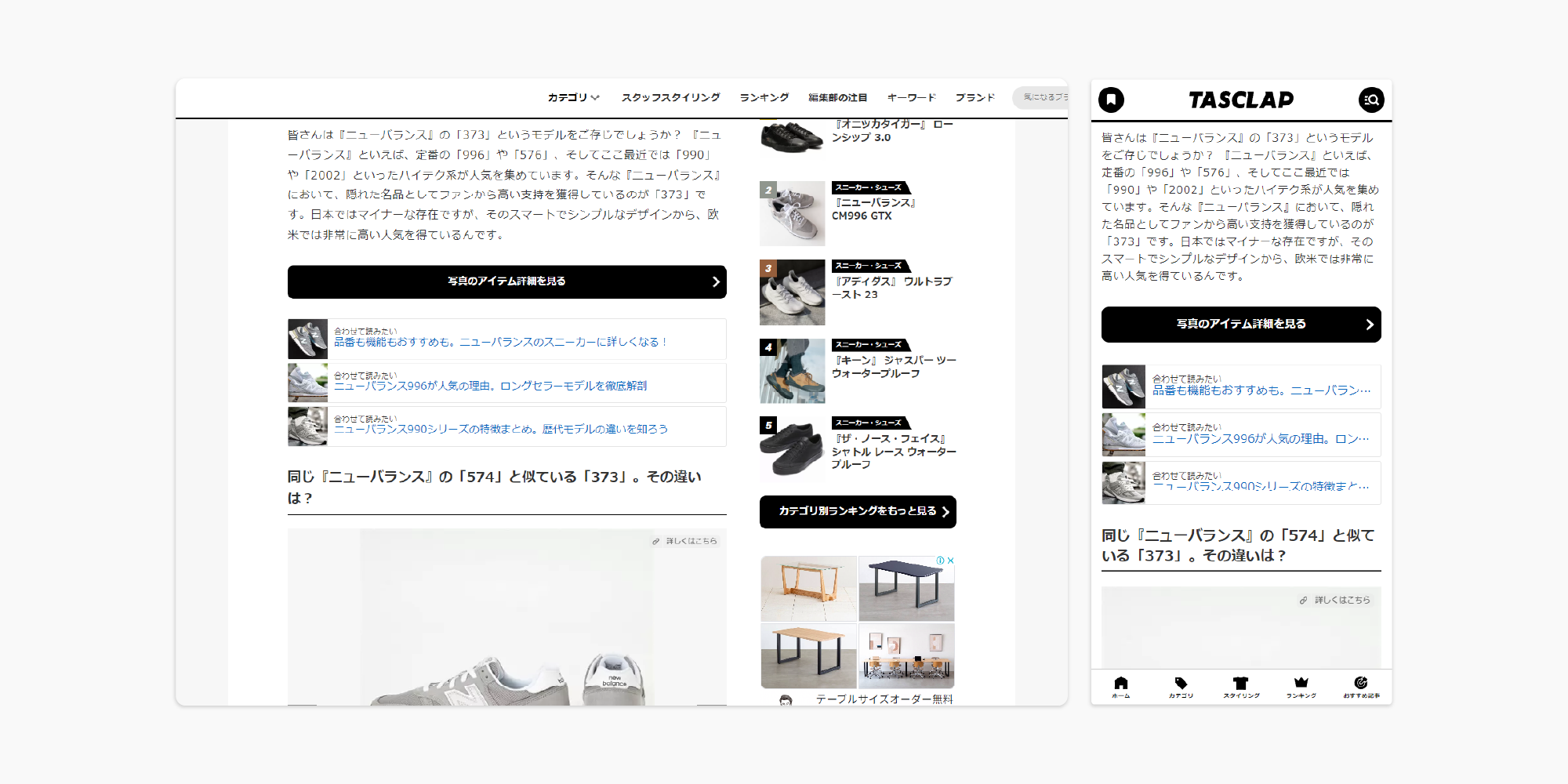Tap 写真のアイテム詳細を見る button on mobile

(x=1241, y=325)
